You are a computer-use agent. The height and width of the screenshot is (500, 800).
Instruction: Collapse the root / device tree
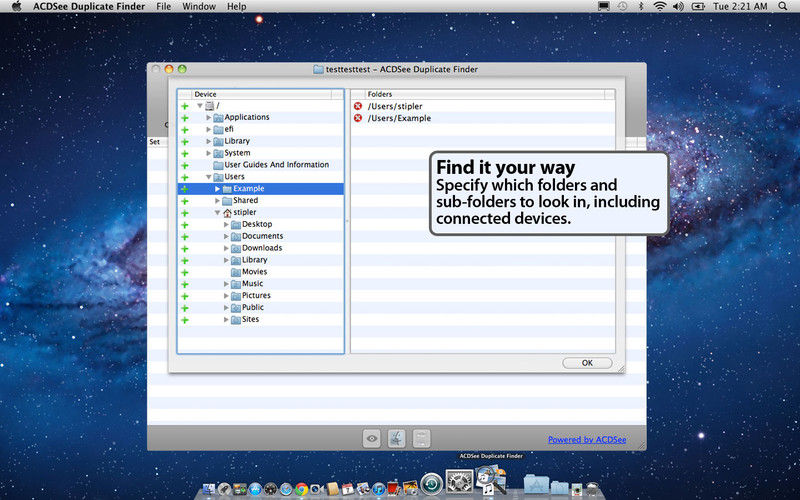200,106
